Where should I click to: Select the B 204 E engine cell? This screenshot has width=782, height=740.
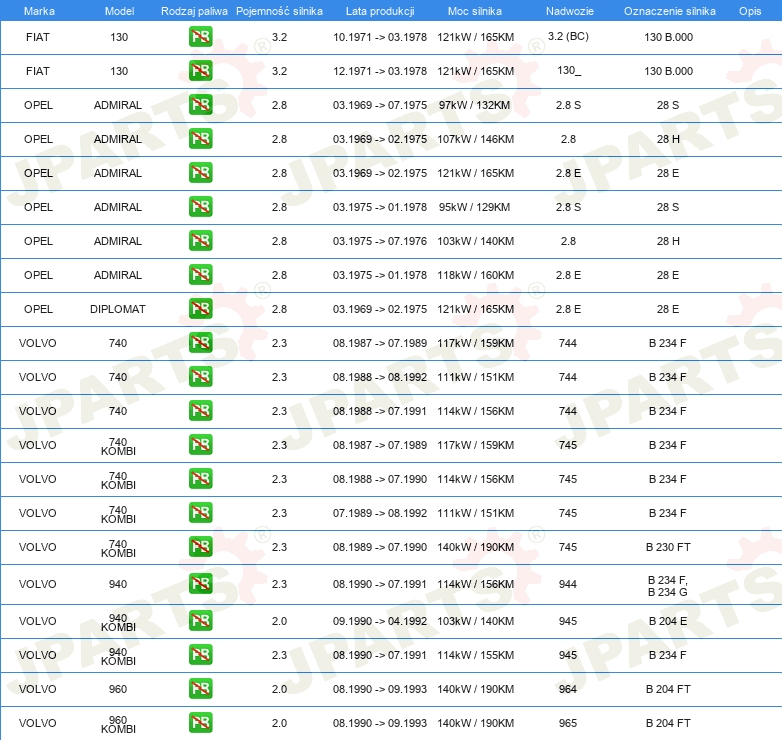point(668,621)
